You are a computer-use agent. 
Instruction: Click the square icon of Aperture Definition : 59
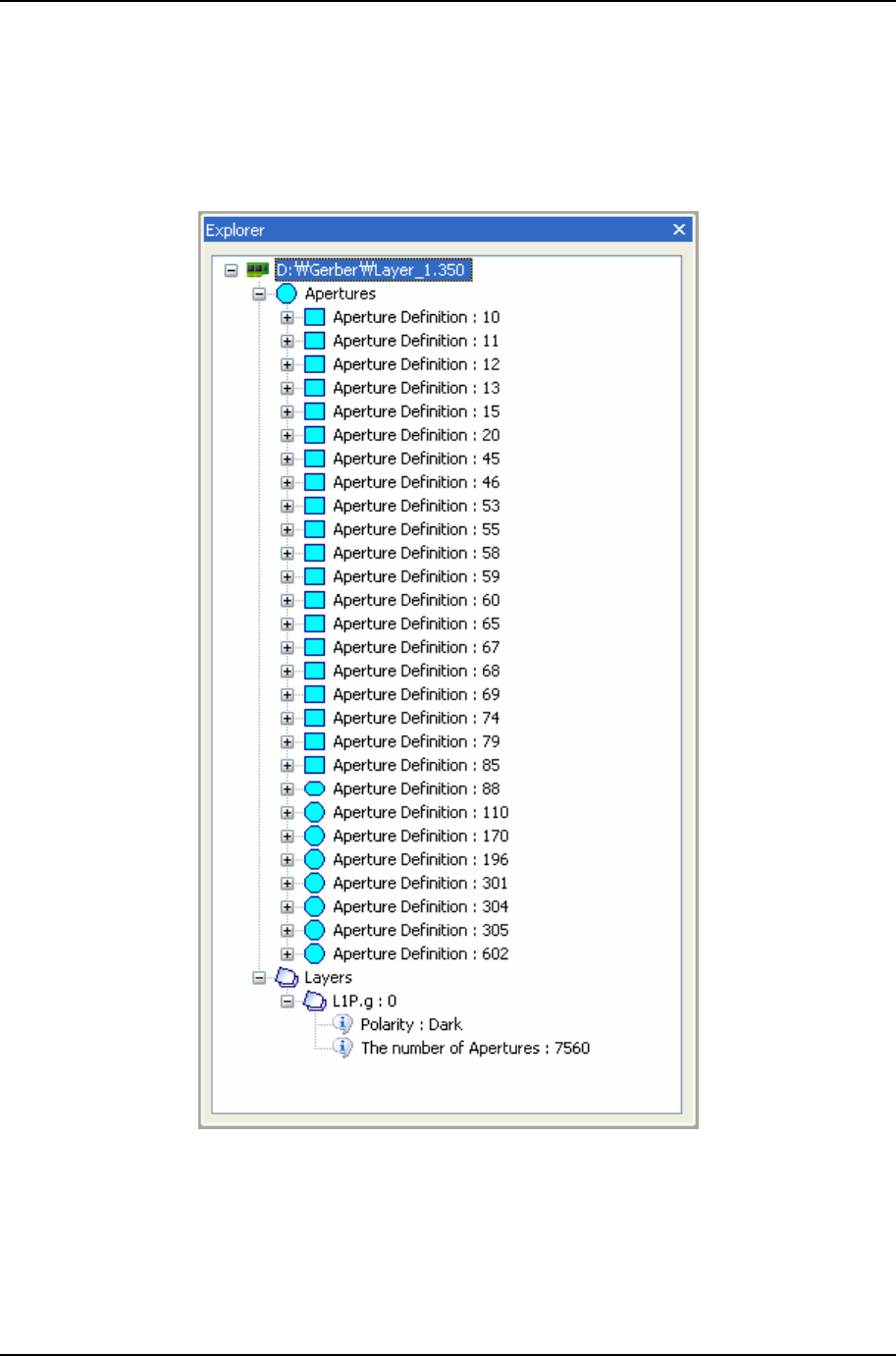(x=314, y=576)
